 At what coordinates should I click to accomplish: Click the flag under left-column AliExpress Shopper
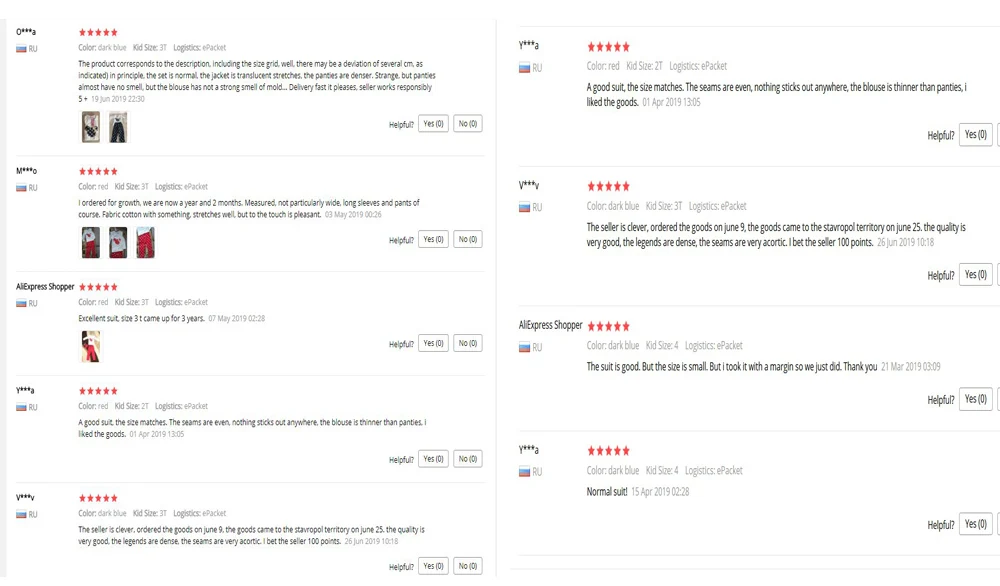click(21, 304)
